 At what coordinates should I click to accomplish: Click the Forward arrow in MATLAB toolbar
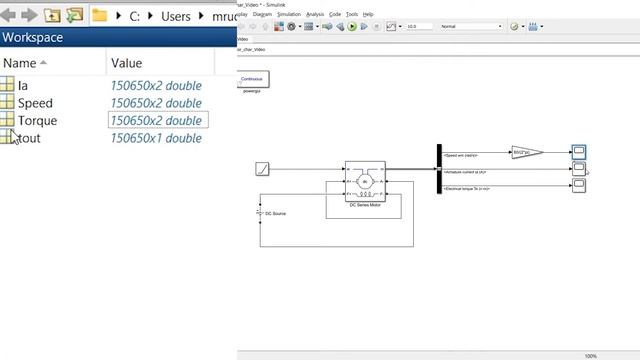point(29,16)
